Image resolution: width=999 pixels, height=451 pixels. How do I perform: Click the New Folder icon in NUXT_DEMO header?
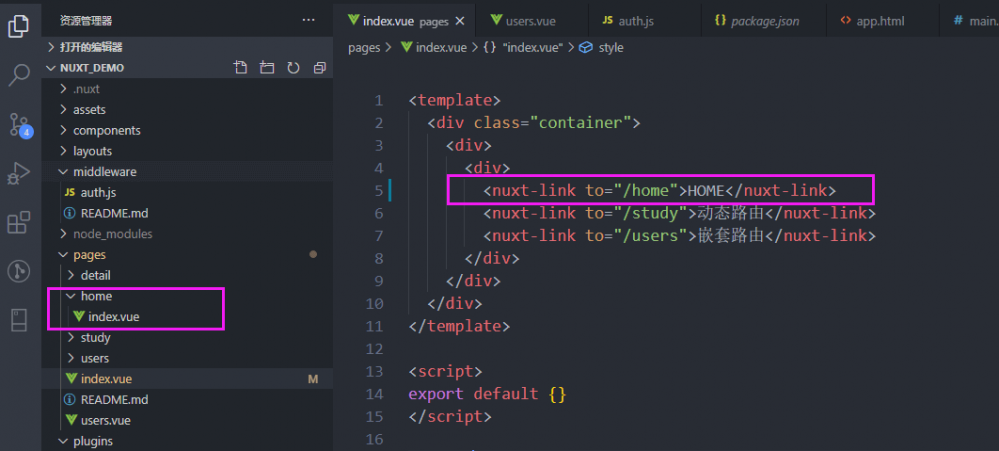click(266, 68)
